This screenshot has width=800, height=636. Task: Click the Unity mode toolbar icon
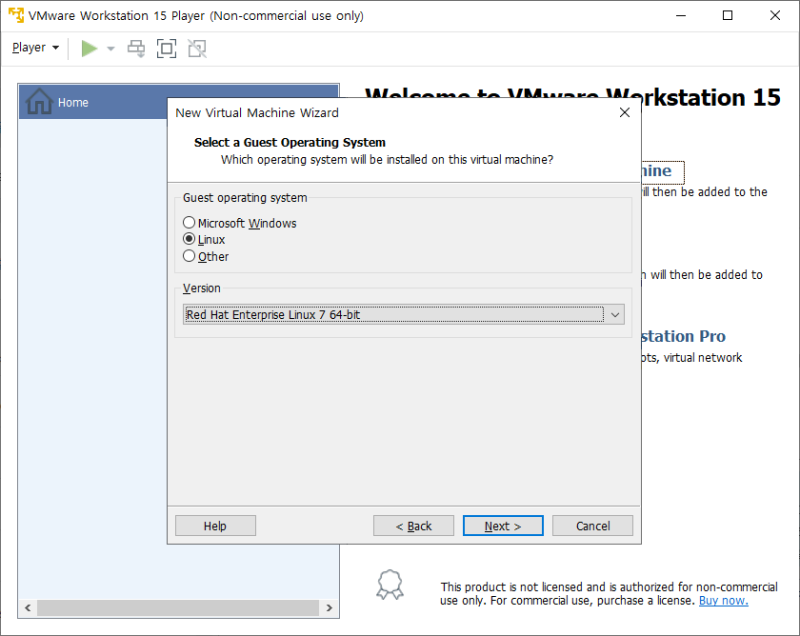click(196, 47)
